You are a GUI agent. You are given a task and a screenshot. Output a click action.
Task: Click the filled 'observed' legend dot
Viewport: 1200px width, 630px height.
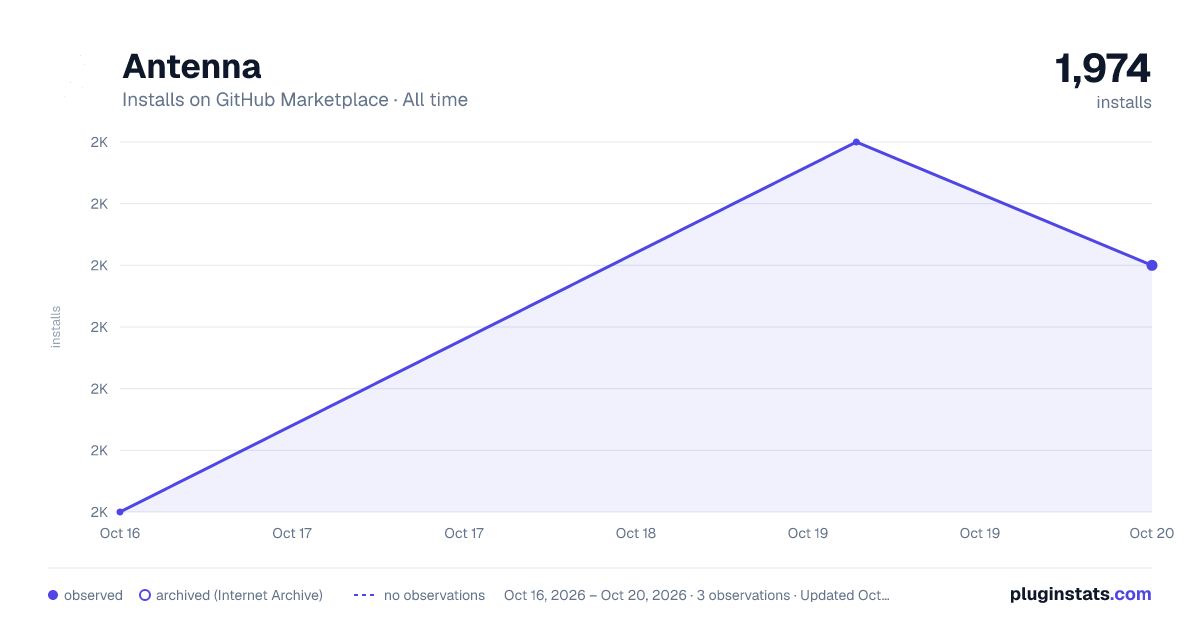click(53, 595)
